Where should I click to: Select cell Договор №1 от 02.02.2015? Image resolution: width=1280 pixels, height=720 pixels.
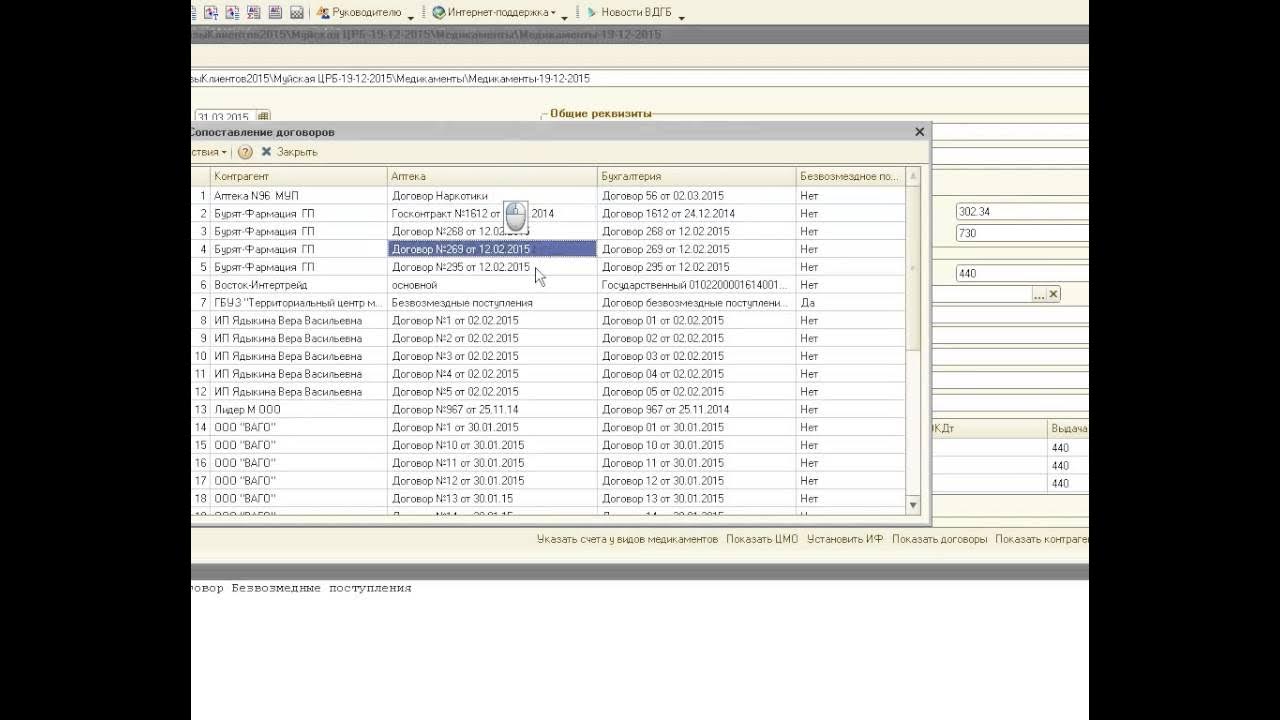[x=492, y=321]
